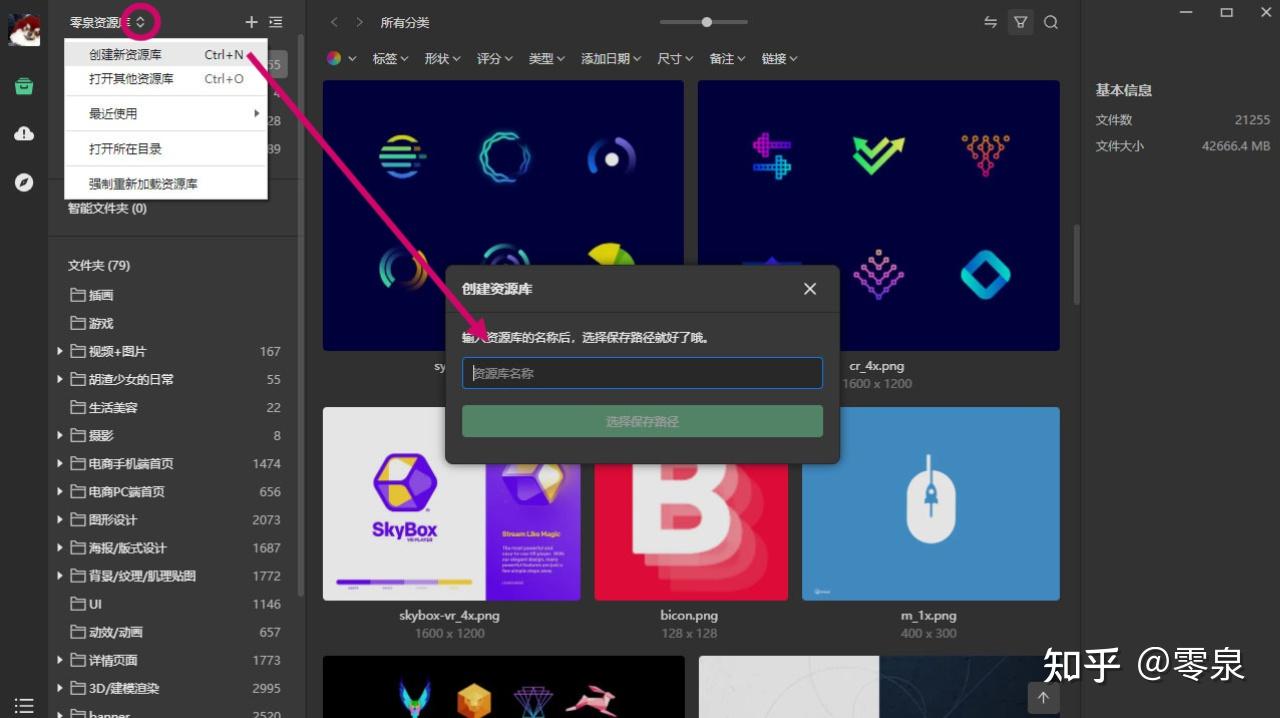
Task: Toggle the sidebar list layout icon
Action: tap(275, 22)
